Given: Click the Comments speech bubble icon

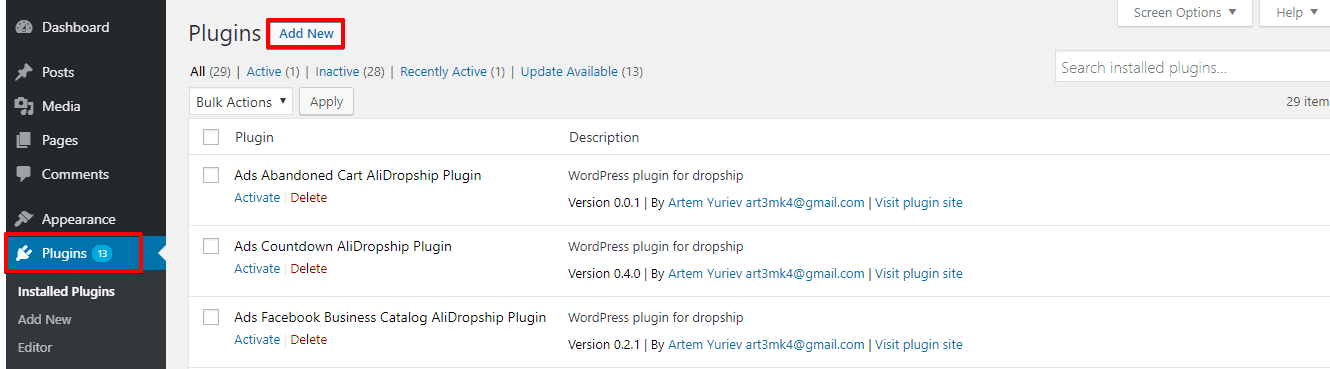Looking at the screenshot, I should click(x=25, y=174).
